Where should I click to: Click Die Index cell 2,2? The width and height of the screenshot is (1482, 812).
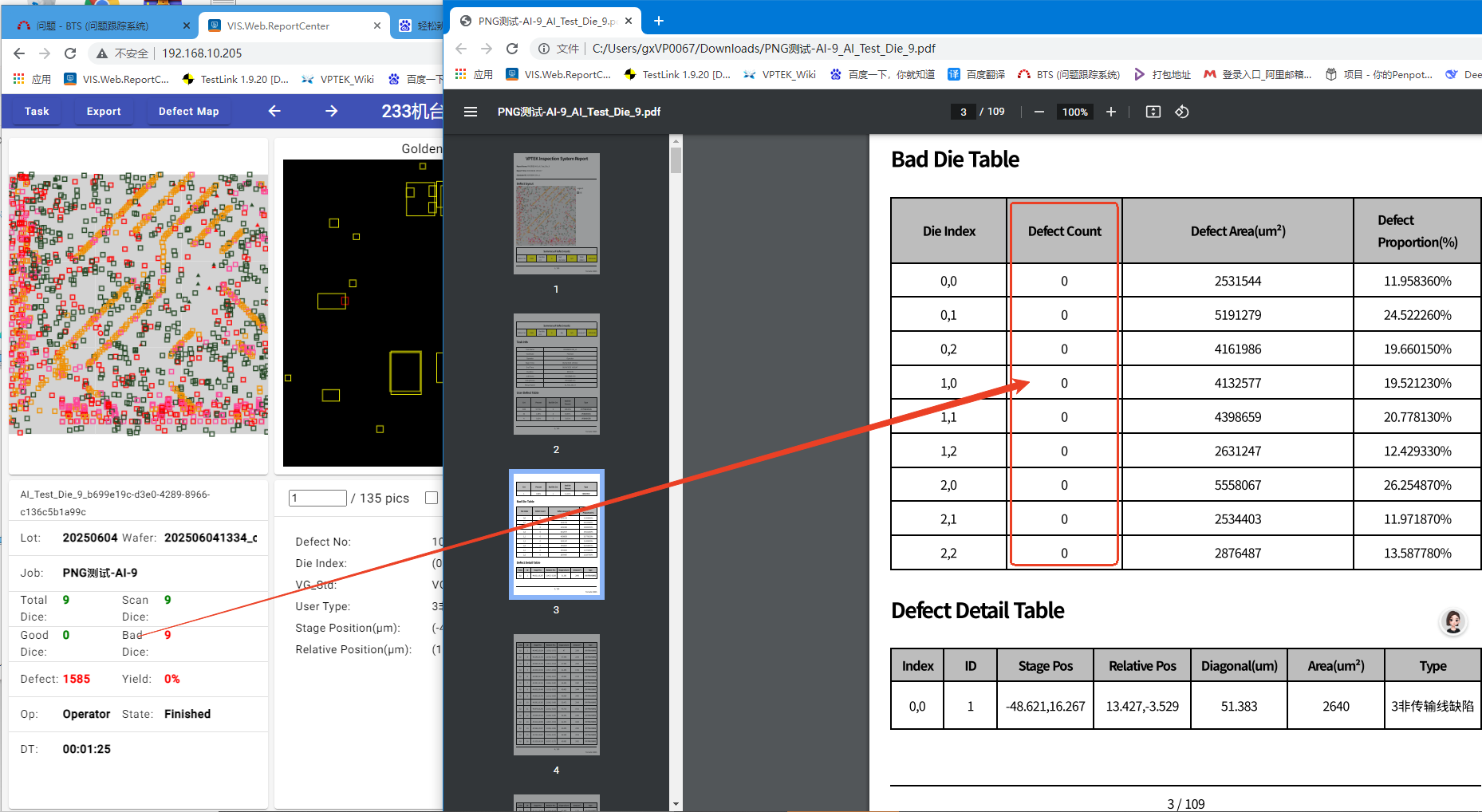[x=948, y=553]
